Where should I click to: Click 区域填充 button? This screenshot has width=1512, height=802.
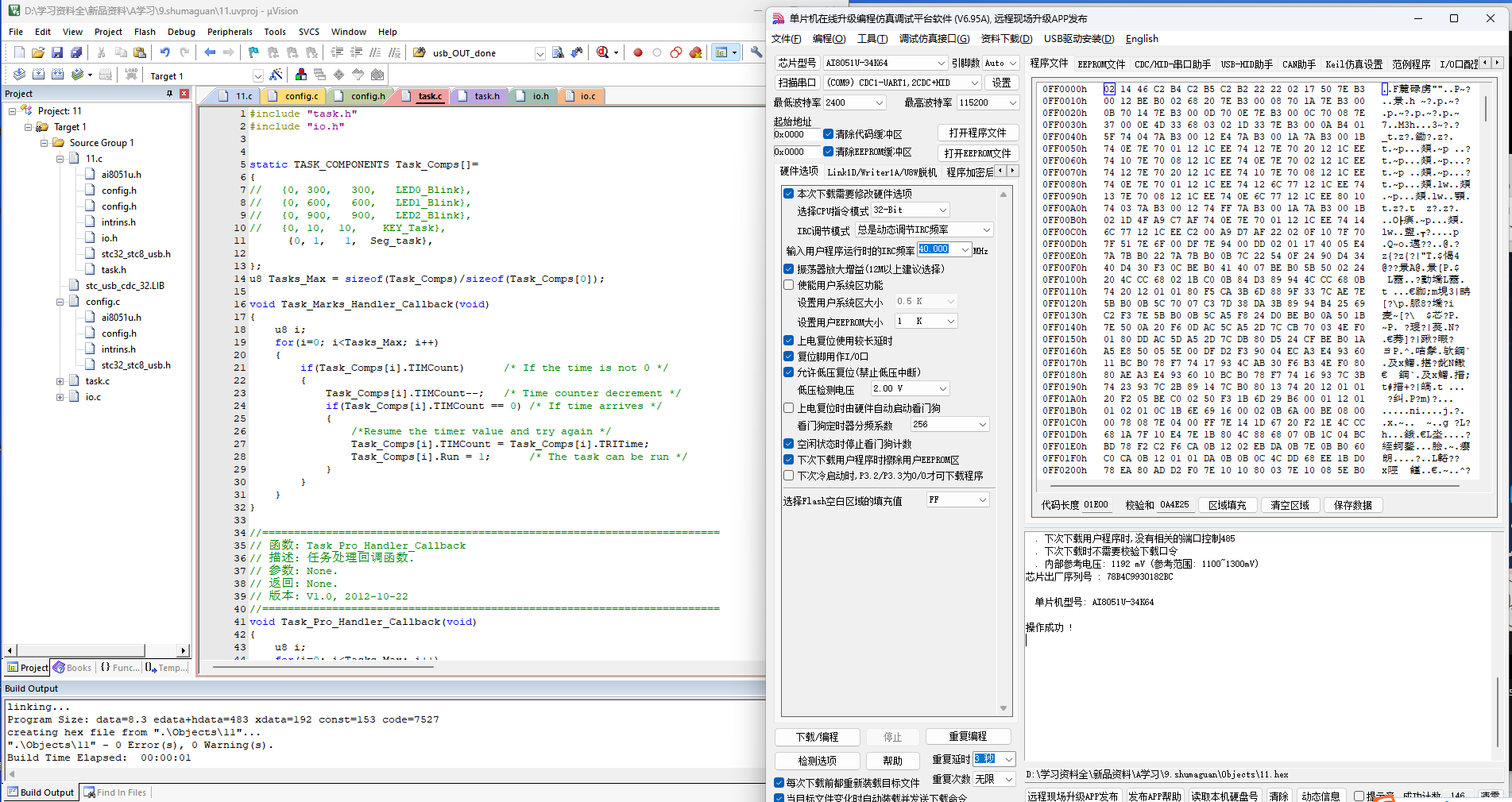point(1228,505)
